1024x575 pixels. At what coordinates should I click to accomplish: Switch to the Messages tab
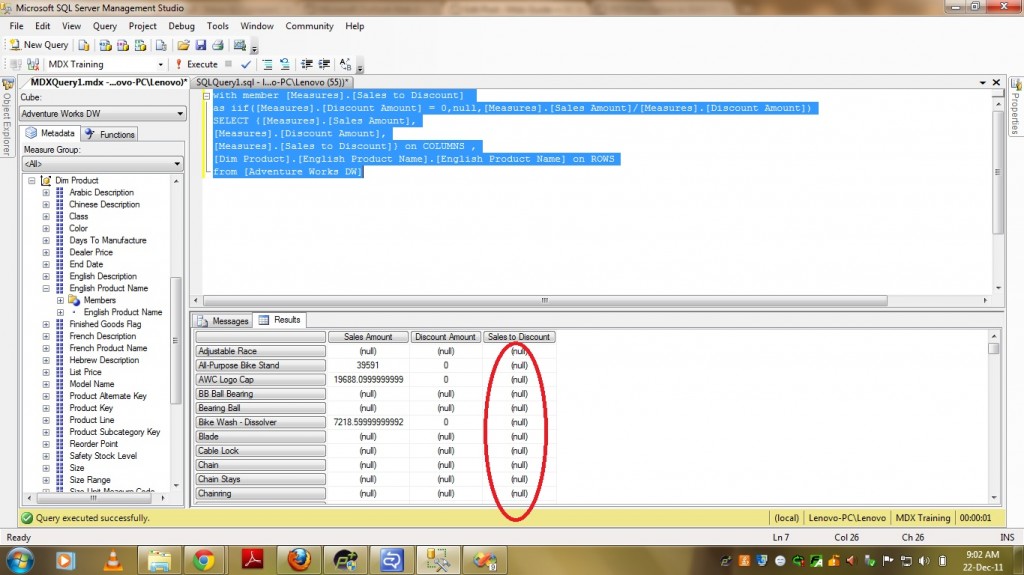(223, 321)
